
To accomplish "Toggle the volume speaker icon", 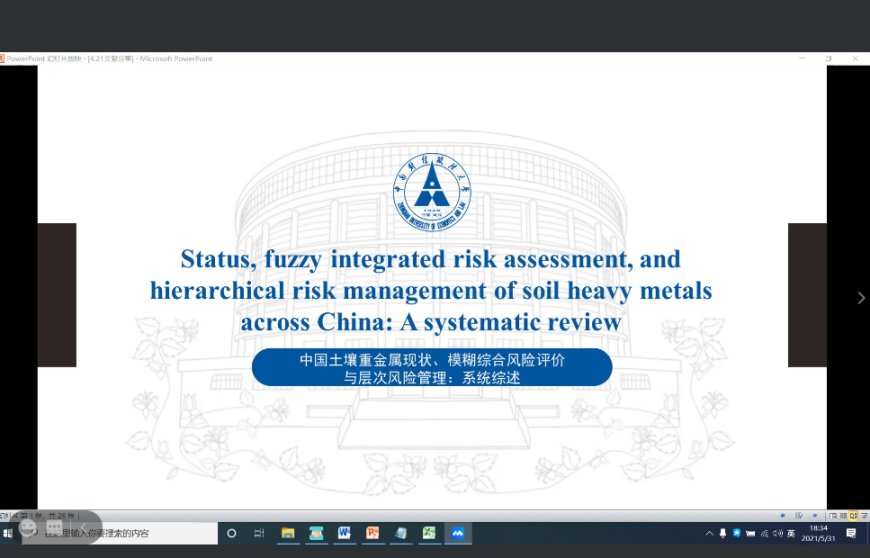I will click(x=778, y=533).
